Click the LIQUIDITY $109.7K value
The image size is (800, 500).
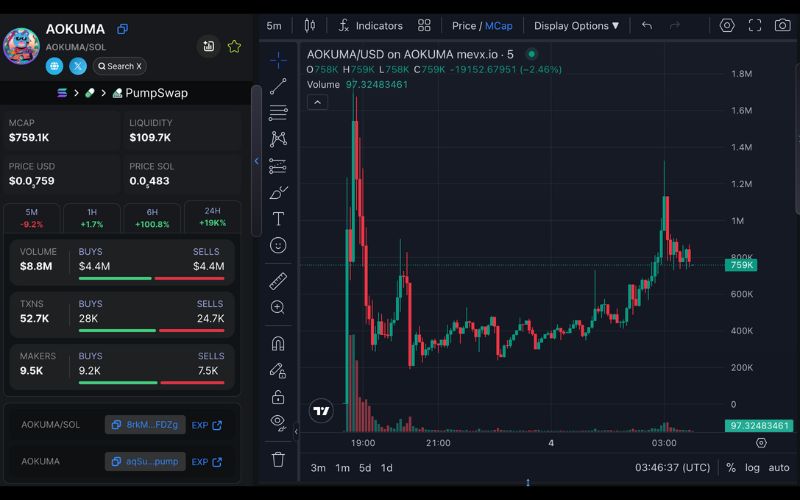click(150, 137)
